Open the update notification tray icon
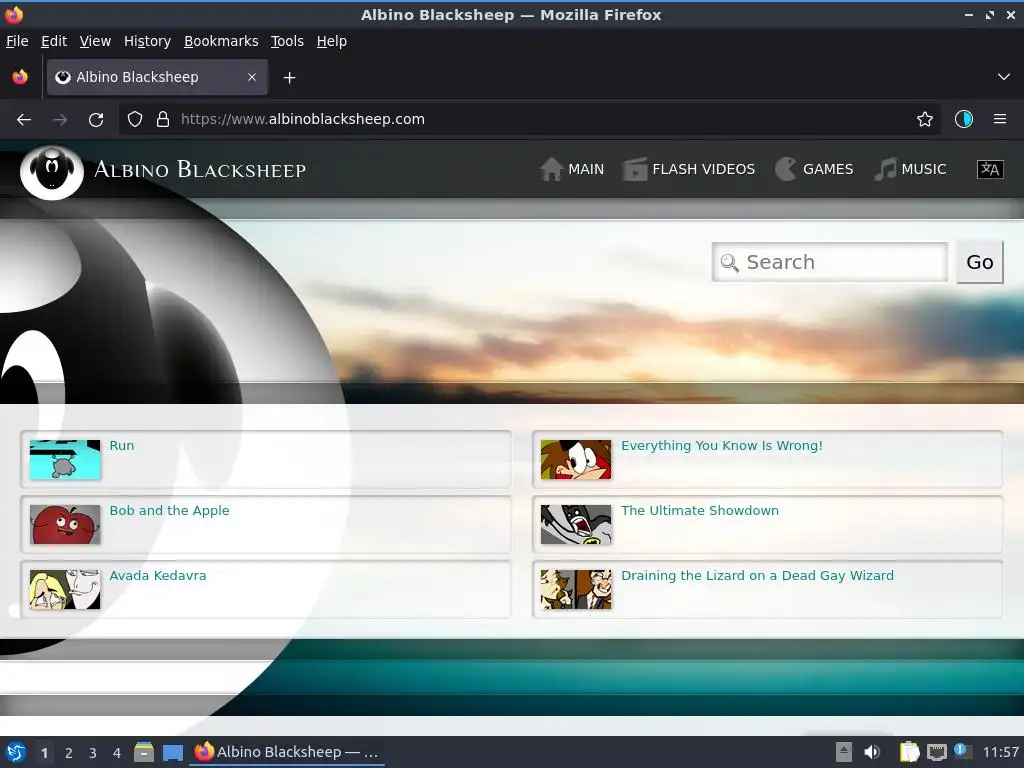 [x=961, y=750]
